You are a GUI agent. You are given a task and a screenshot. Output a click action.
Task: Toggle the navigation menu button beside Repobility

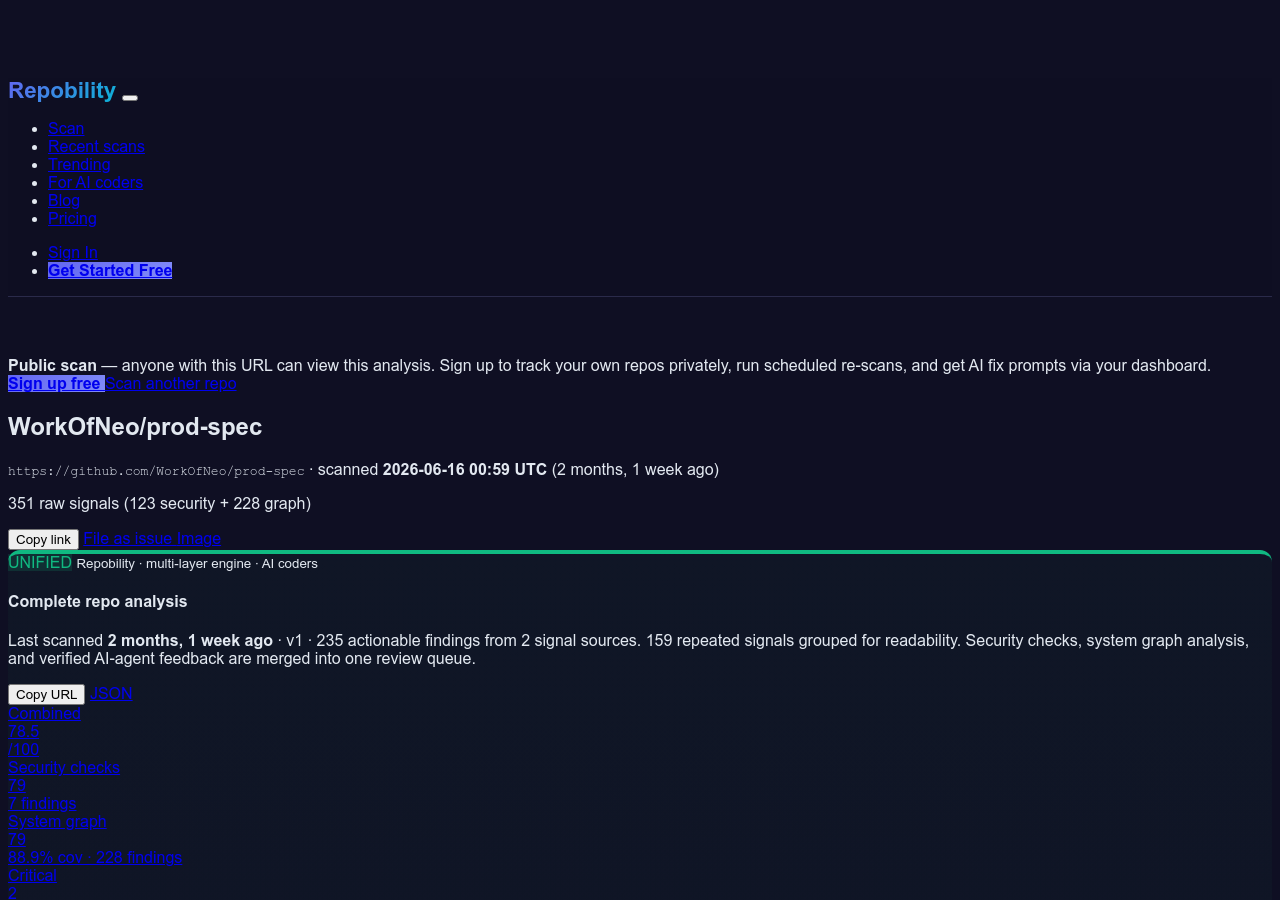[x=130, y=97]
